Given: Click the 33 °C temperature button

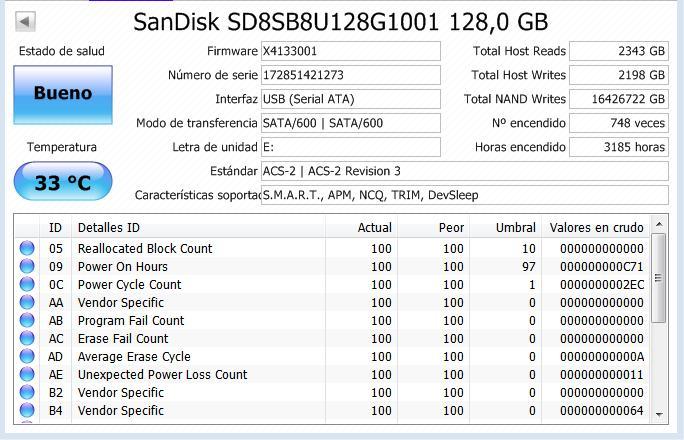Looking at the screenshot, I should 63,181.
